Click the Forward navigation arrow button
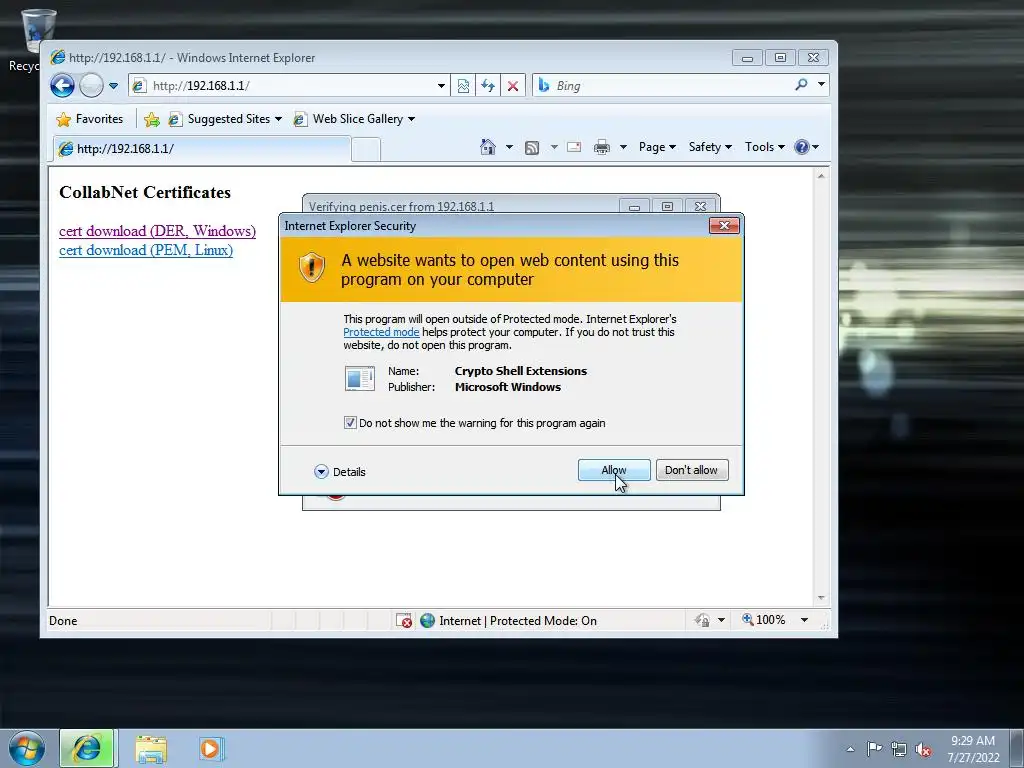The image size is (1024, 768). tap(91, 86)
